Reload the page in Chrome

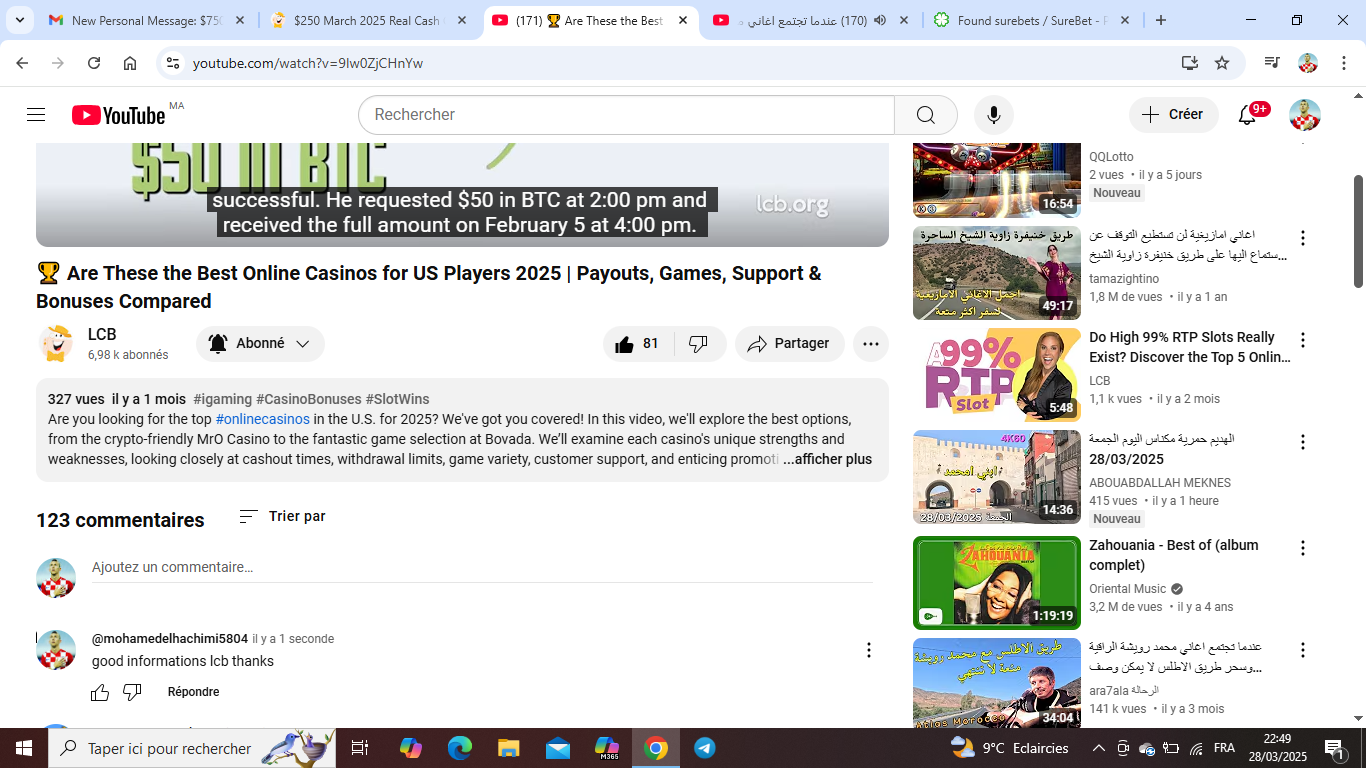point(94,63)
